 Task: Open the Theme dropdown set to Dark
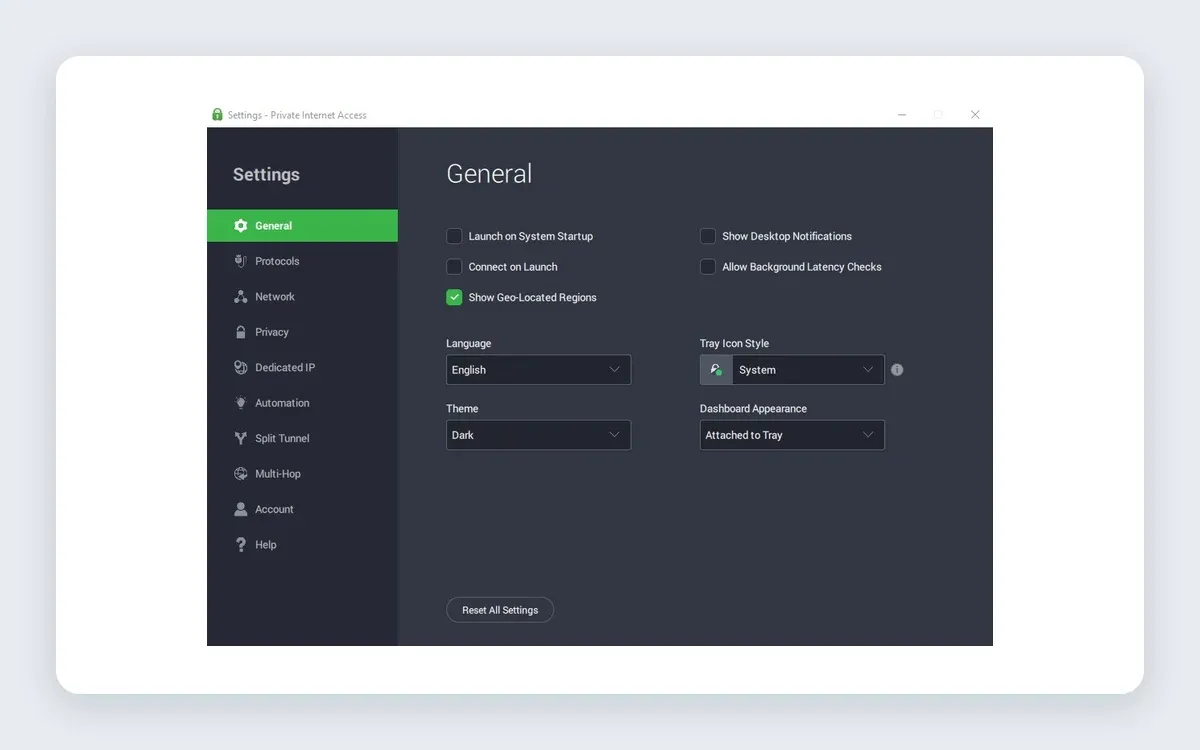click(x=538, y=435)
